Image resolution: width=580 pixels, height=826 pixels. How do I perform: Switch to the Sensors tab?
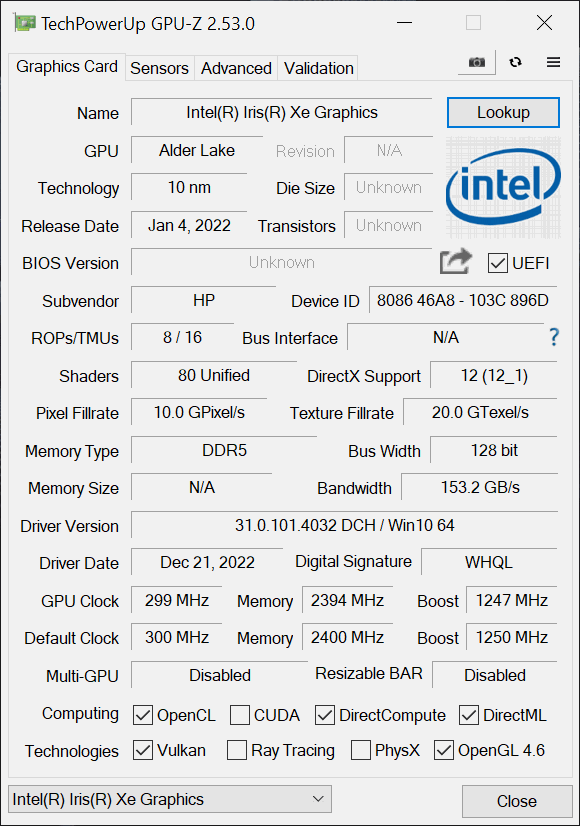tap(159, 68)
